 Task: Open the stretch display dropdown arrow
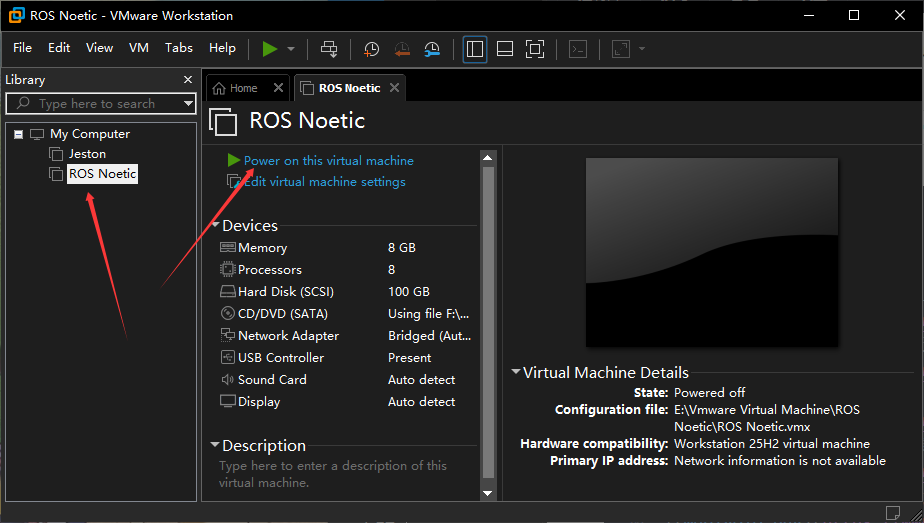pos(642,49)
